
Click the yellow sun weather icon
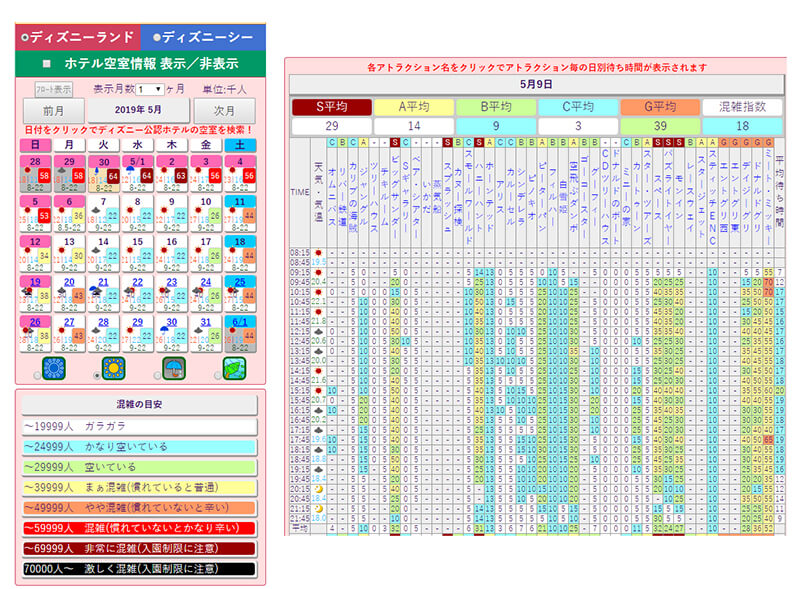[114, 368]
